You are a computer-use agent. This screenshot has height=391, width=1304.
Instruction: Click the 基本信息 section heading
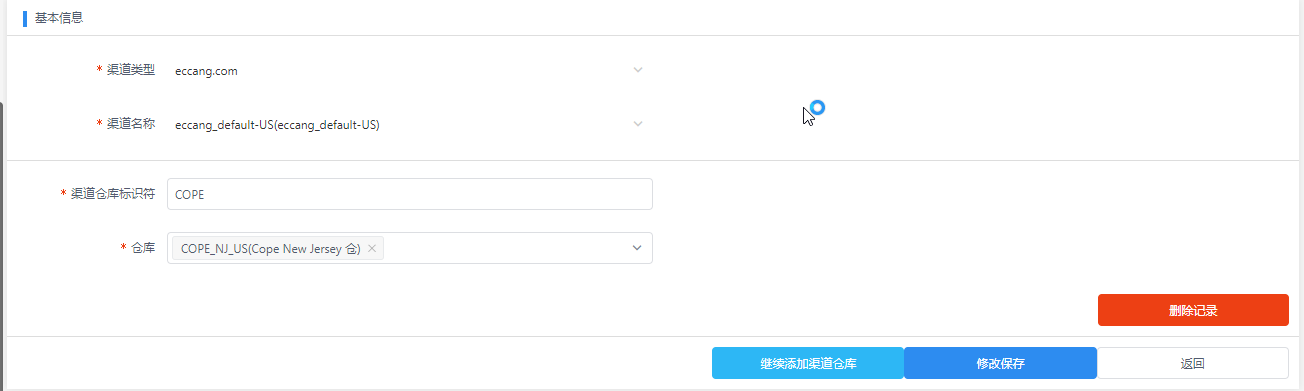pyautogui.click(x=59, y=18)
